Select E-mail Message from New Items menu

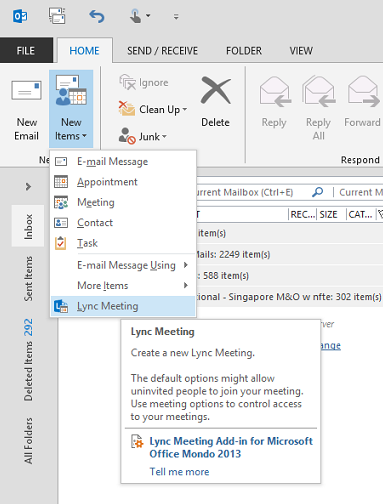click(x=123, y=162)
